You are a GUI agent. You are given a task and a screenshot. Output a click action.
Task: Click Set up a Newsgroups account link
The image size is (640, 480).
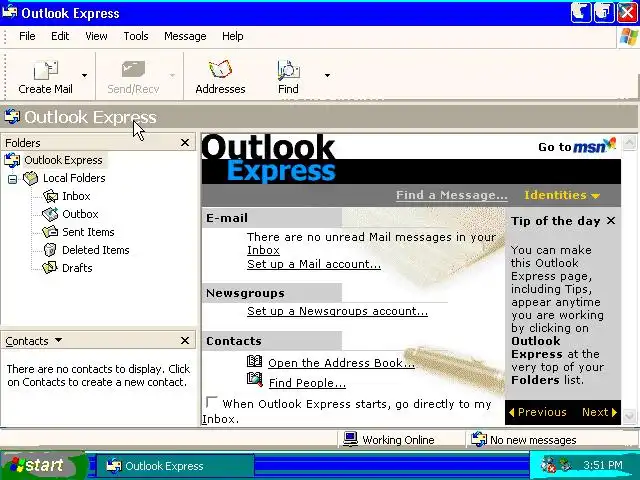338,311
